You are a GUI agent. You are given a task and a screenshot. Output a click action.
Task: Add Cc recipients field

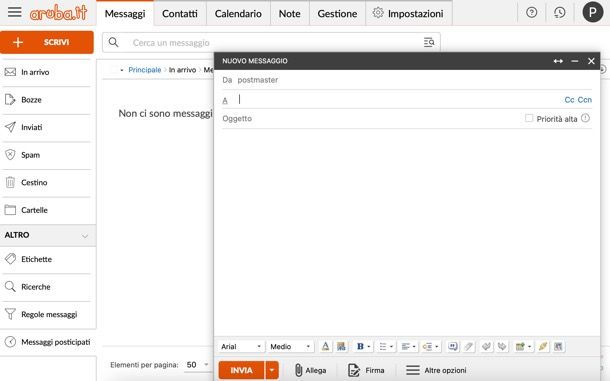(569, 100)
